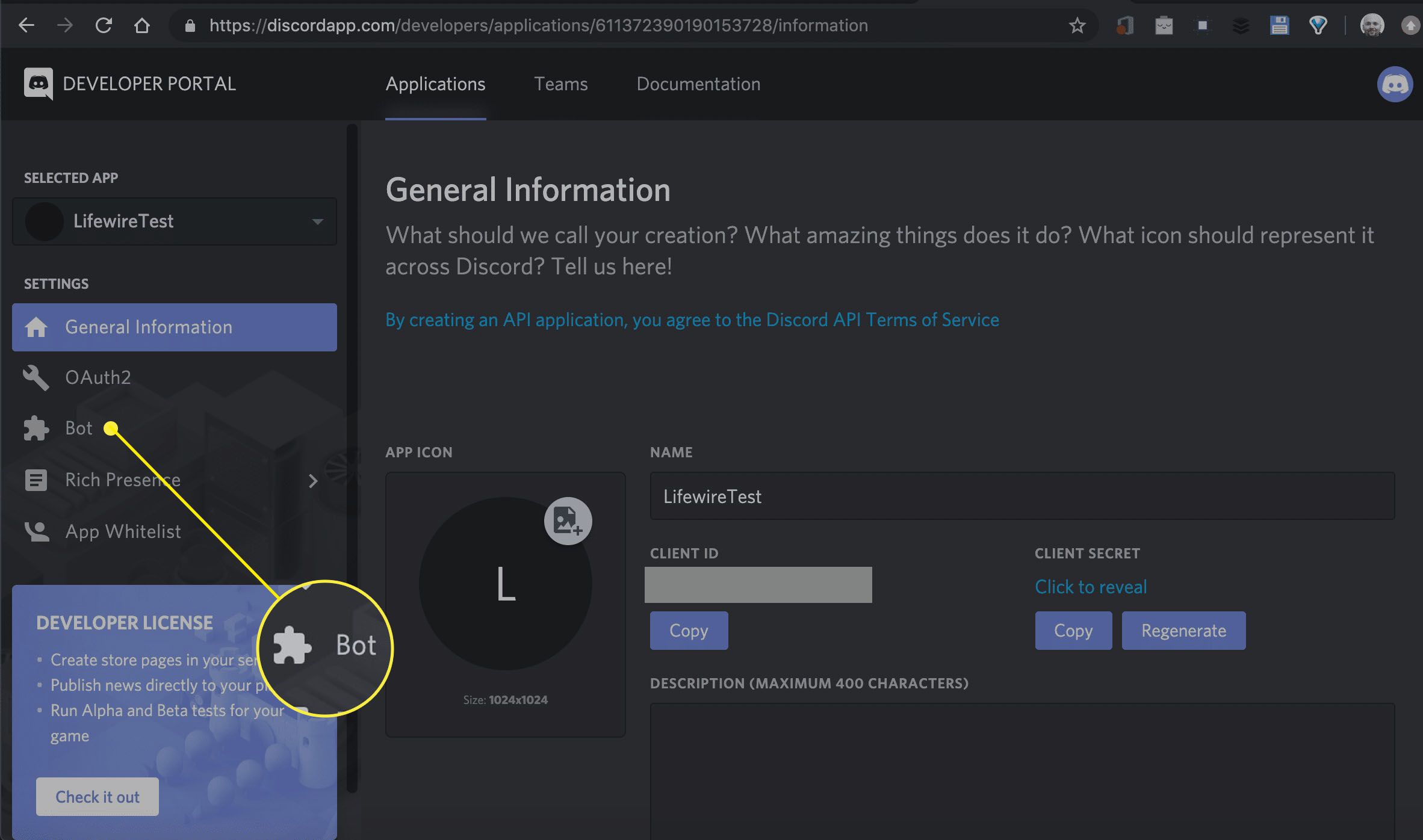The height and width of the screenshot is (840, 1423).
Task: Go back with the browser back arrow
Action: [x=26, y=25]
